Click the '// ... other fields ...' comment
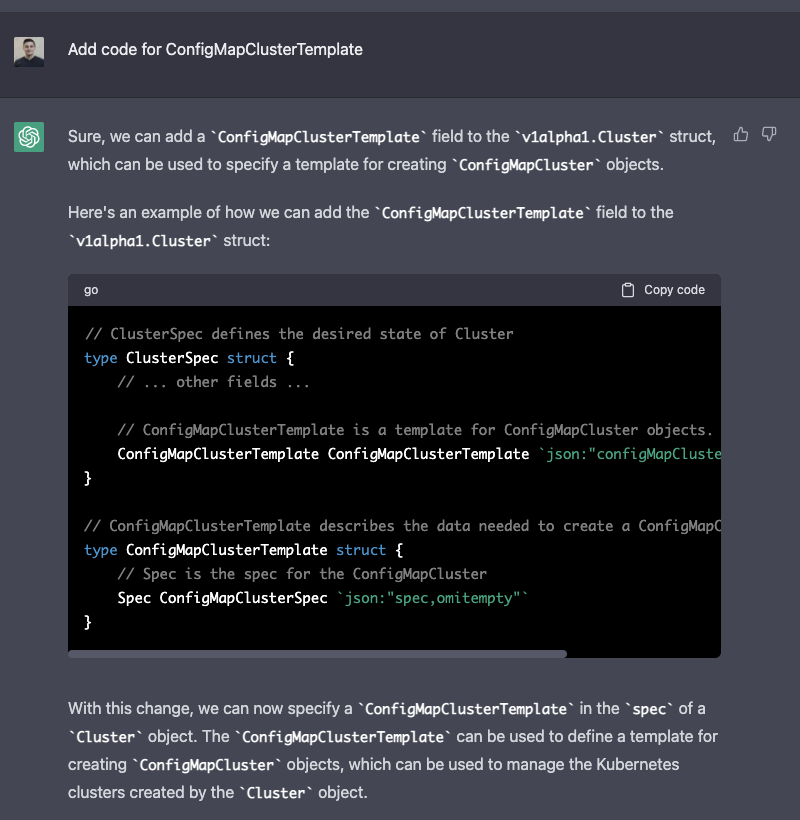The height and width of the screenshot is (820, 800). click(x=213, y=382)
